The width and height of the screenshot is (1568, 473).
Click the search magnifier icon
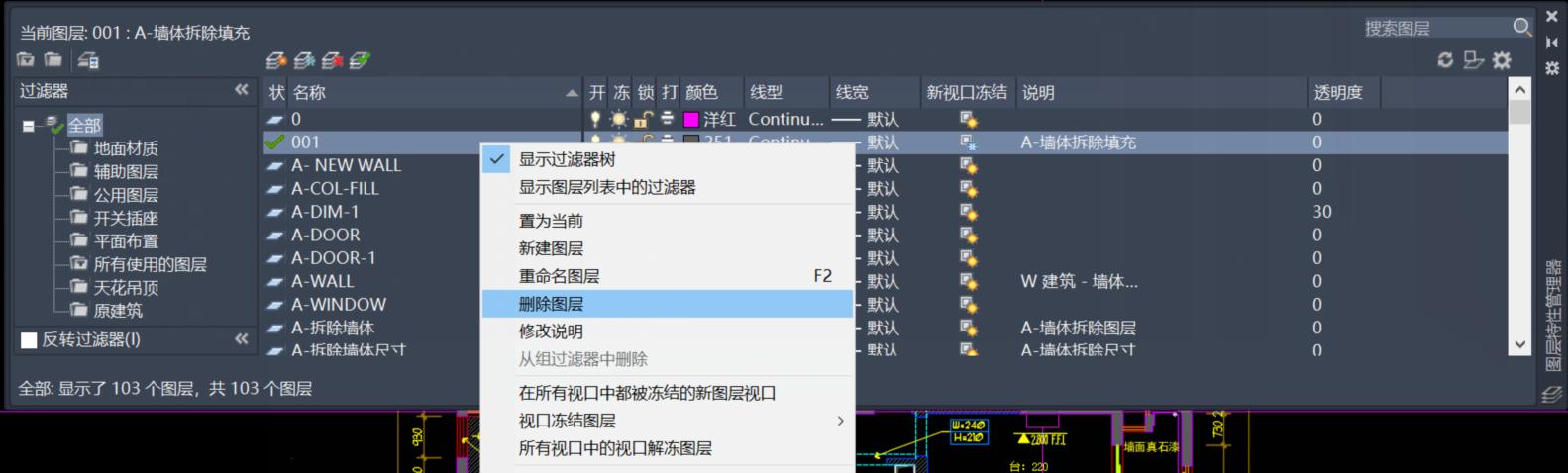(x=1522, y=27)
